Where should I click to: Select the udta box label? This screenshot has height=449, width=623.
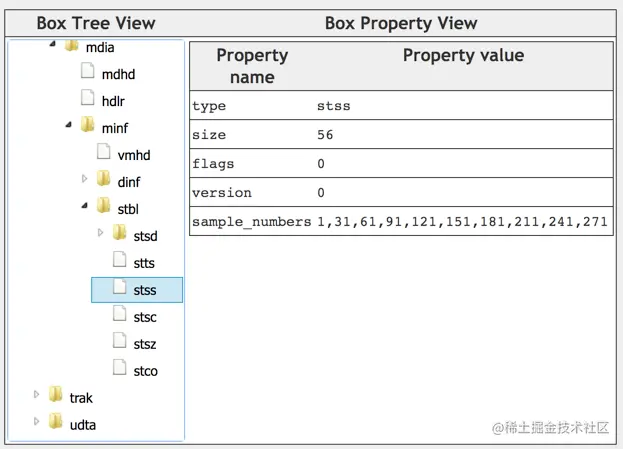(83, 425)
